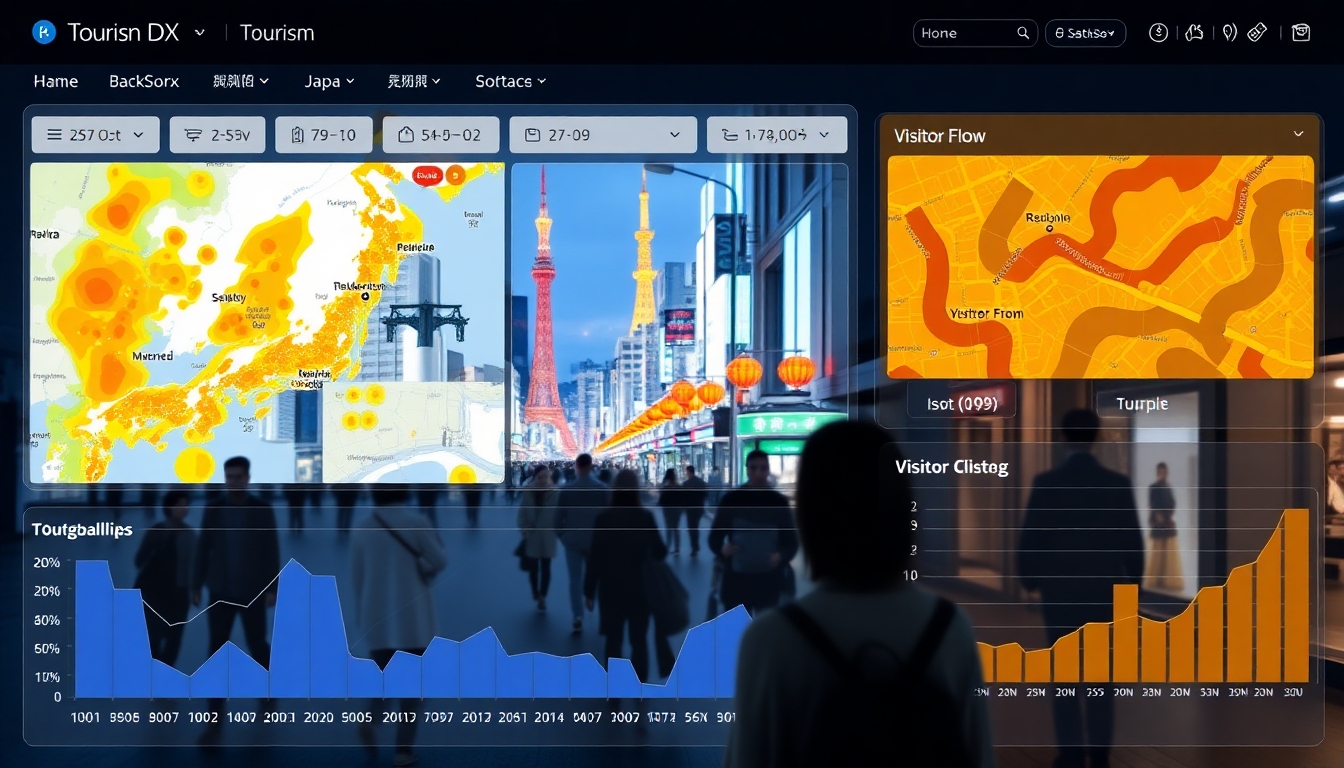Click the blue Tourisn DX logo icon
Viewport: 1344px width, 768px height.
coord(44,33)
